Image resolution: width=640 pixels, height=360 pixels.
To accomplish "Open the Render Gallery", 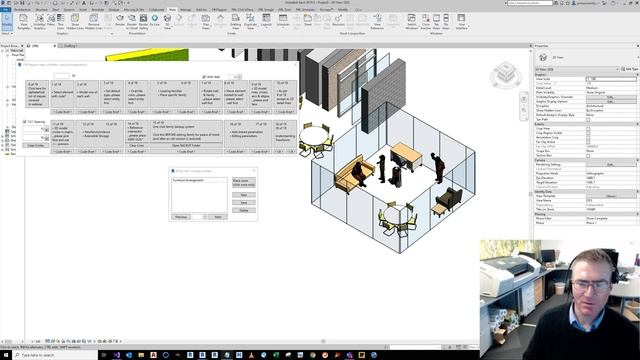I will tap(143, 22).
